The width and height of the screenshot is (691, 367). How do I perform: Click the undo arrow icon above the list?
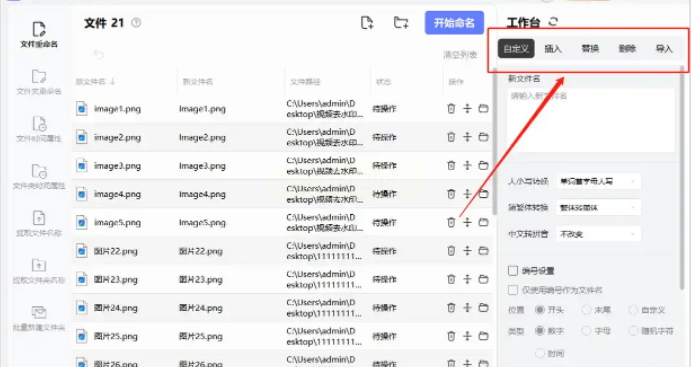98,54
